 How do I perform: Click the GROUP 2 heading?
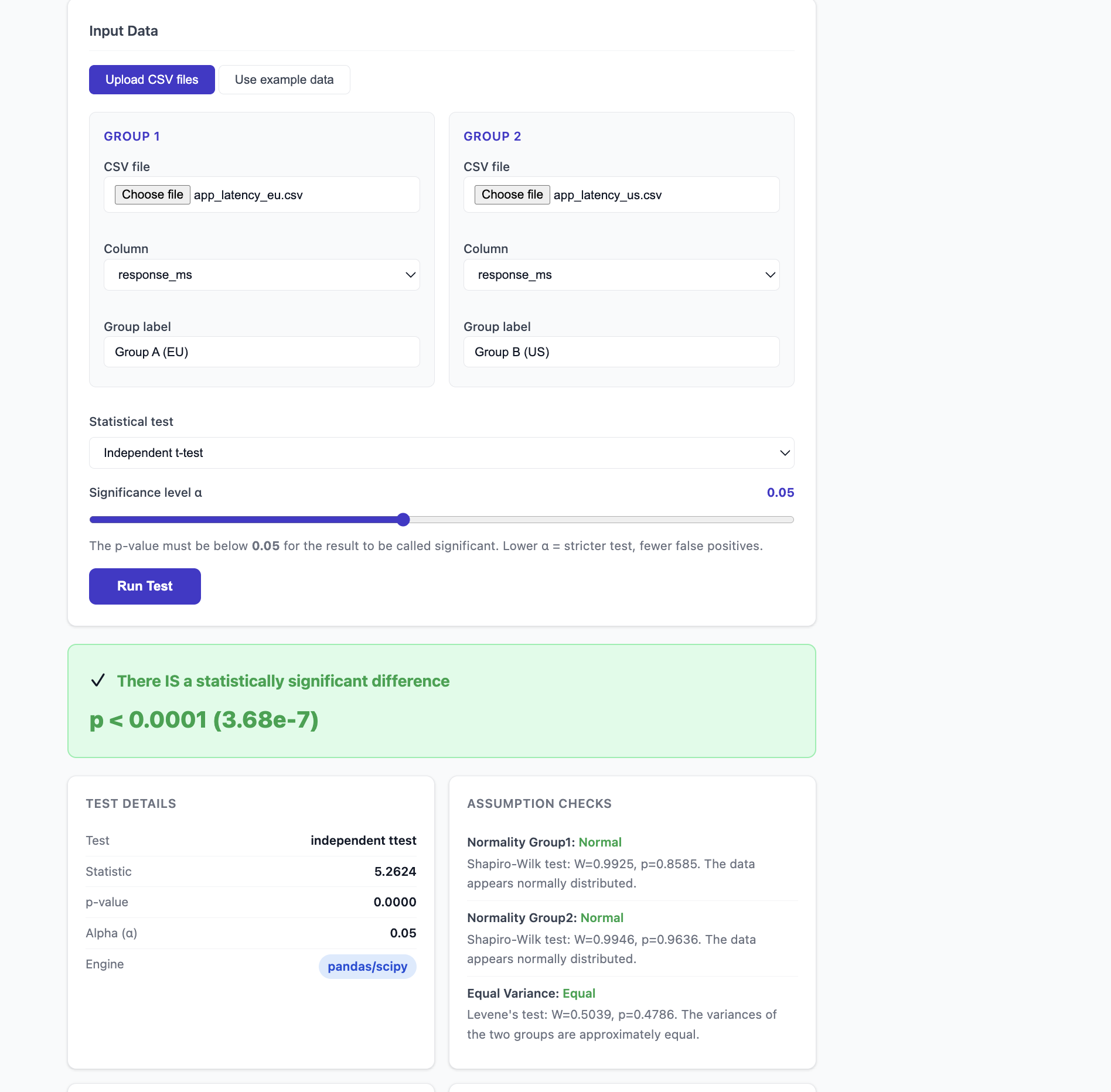(492, 136)
